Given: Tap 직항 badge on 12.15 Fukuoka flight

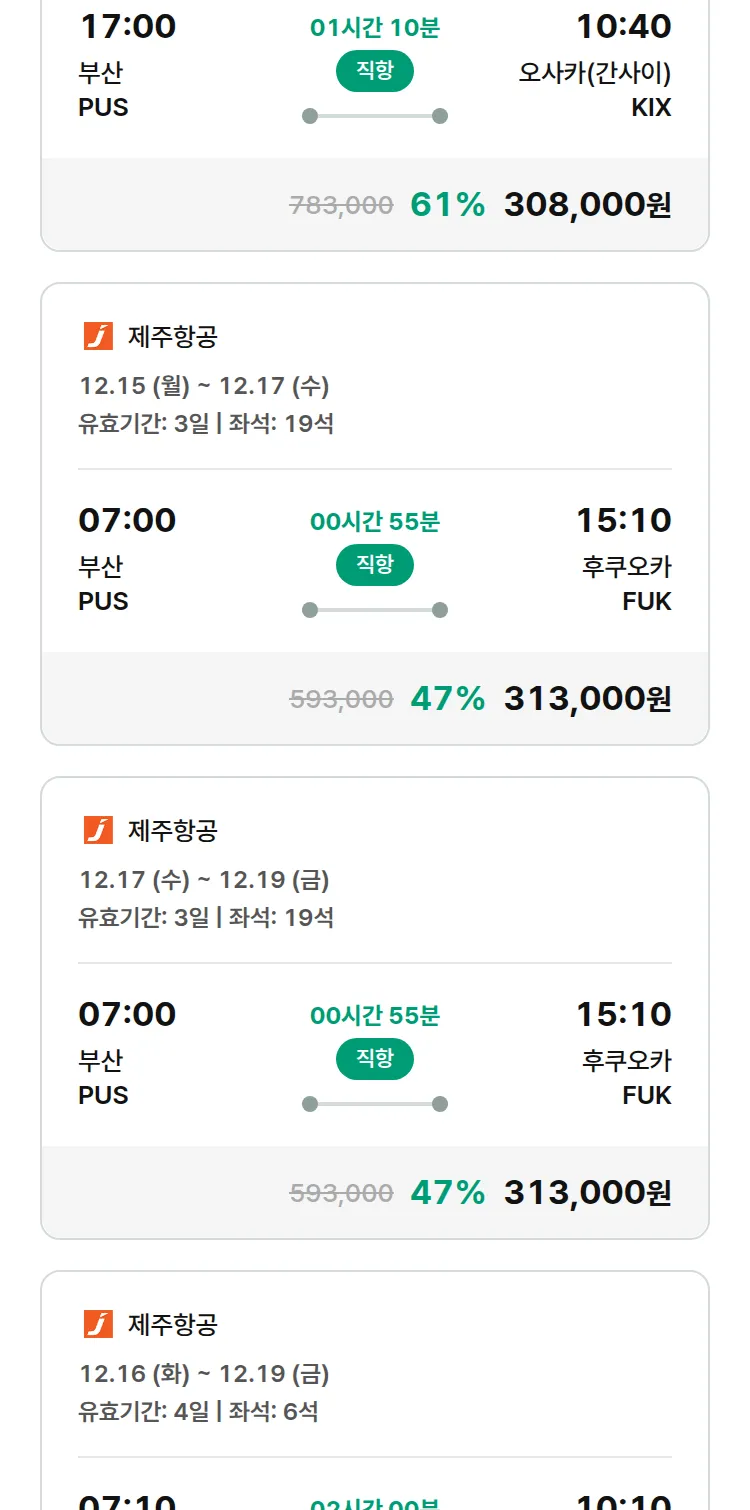Looking at the screenshot, I should pos(374,565).
